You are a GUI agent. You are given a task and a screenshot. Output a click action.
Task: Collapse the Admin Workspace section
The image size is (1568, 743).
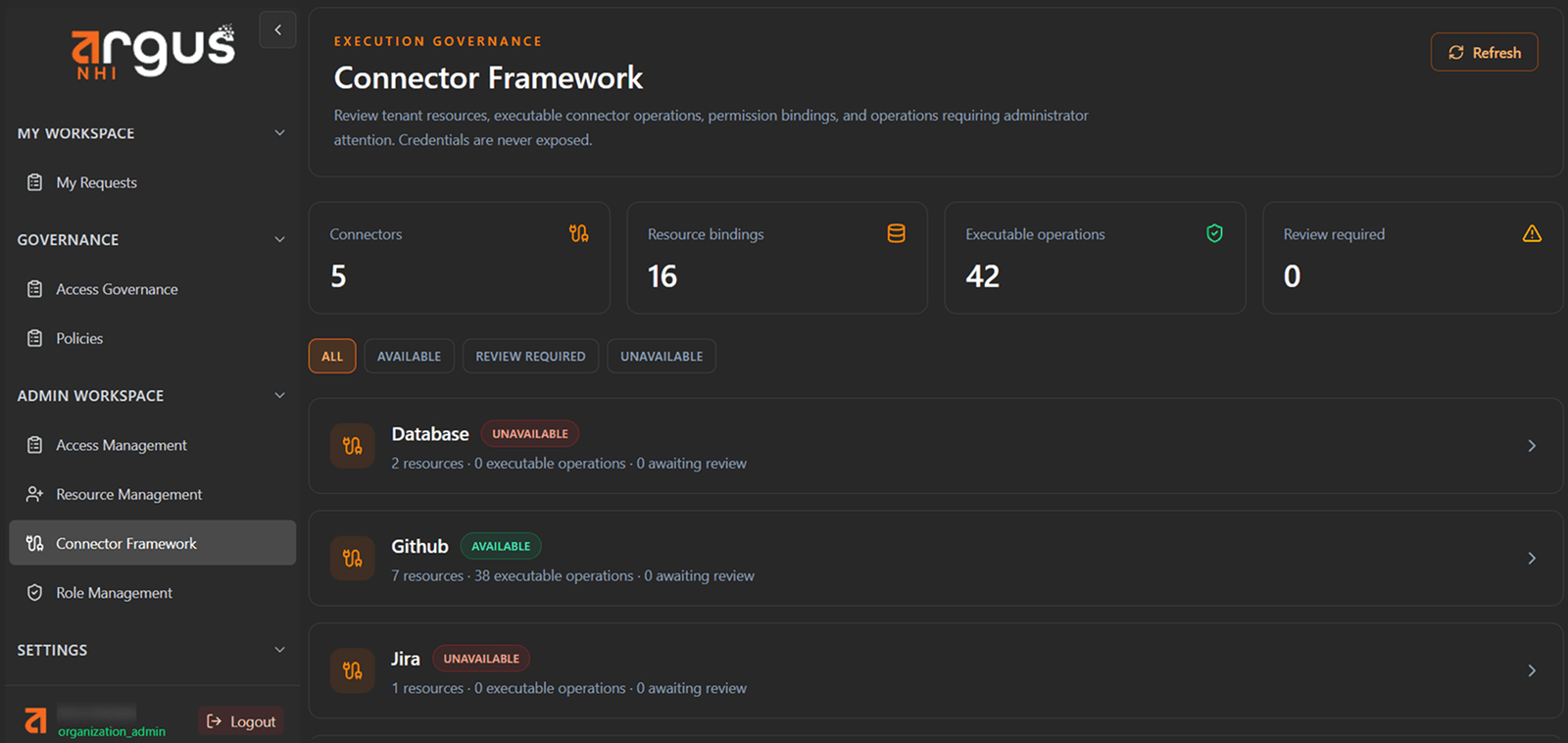tap(279, 395)
